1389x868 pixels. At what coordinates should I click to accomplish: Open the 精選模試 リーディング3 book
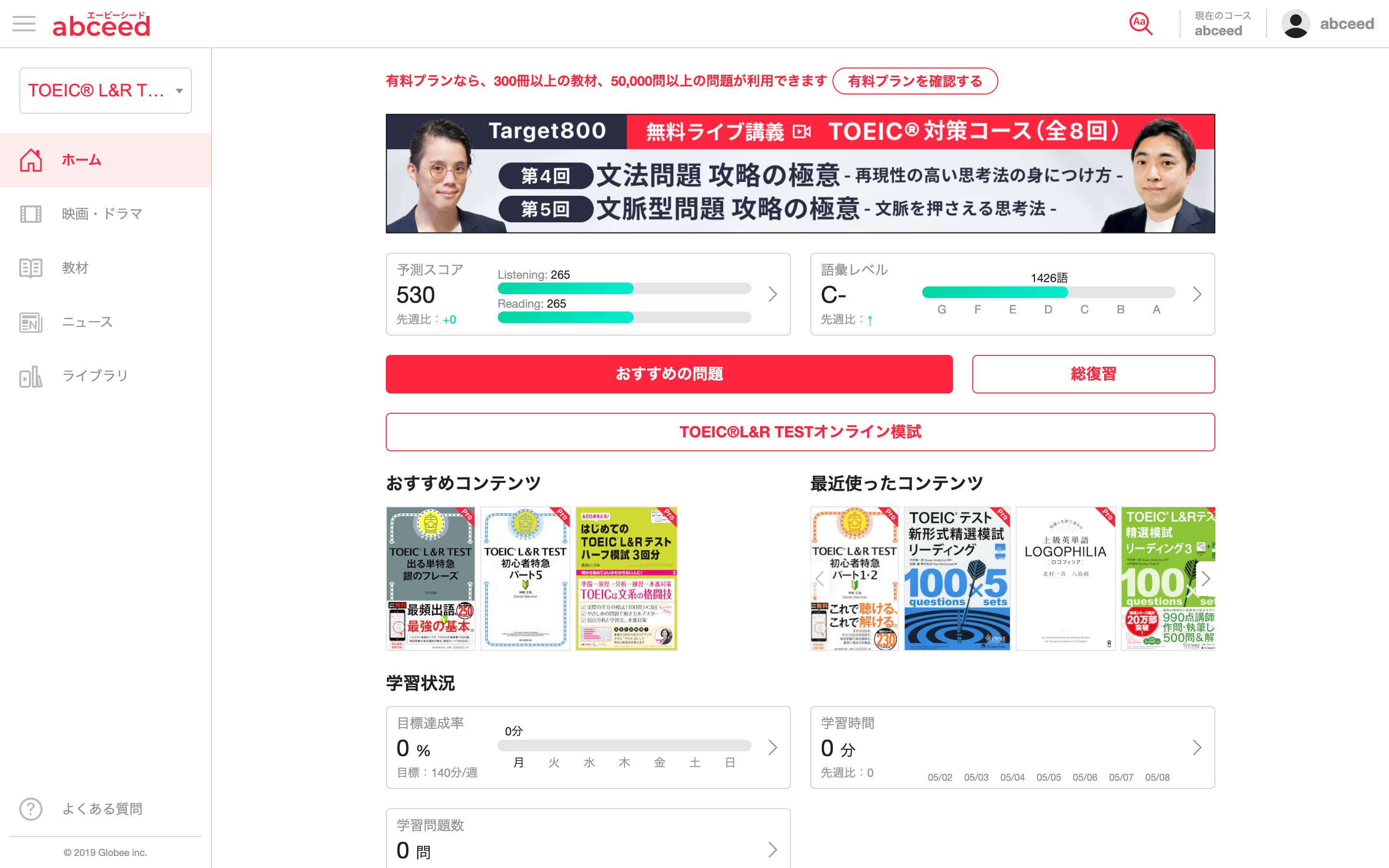[x=1168, y=579]
